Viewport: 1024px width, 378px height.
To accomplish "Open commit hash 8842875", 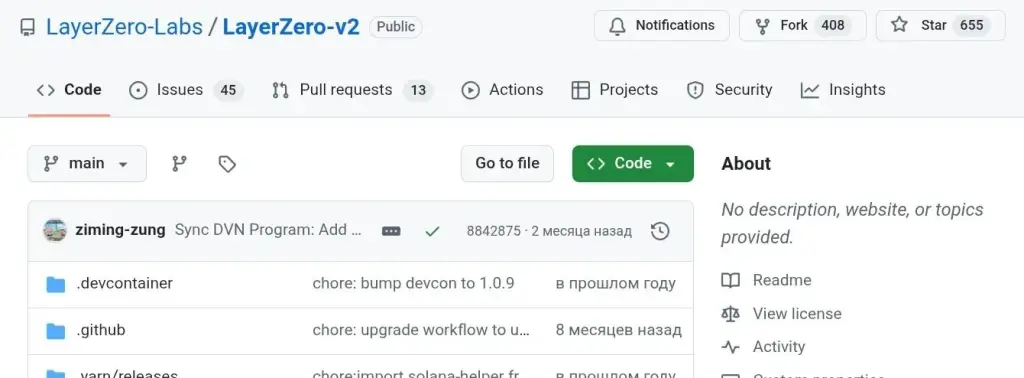I will click(494, 231).
